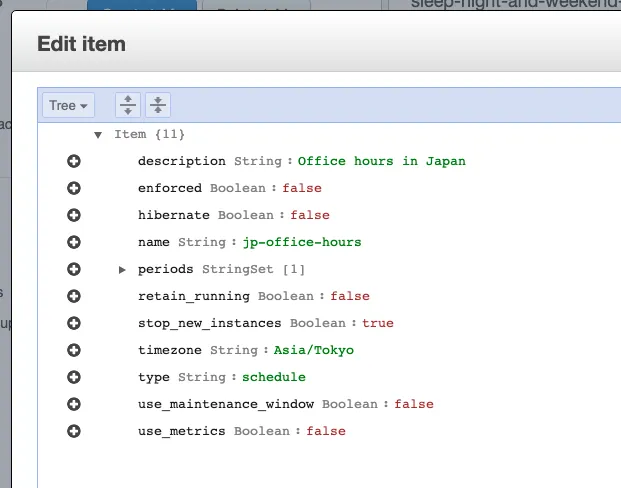Click the plus icon beside description row
This screenshot has width=621, height=488.
point(73,161)
